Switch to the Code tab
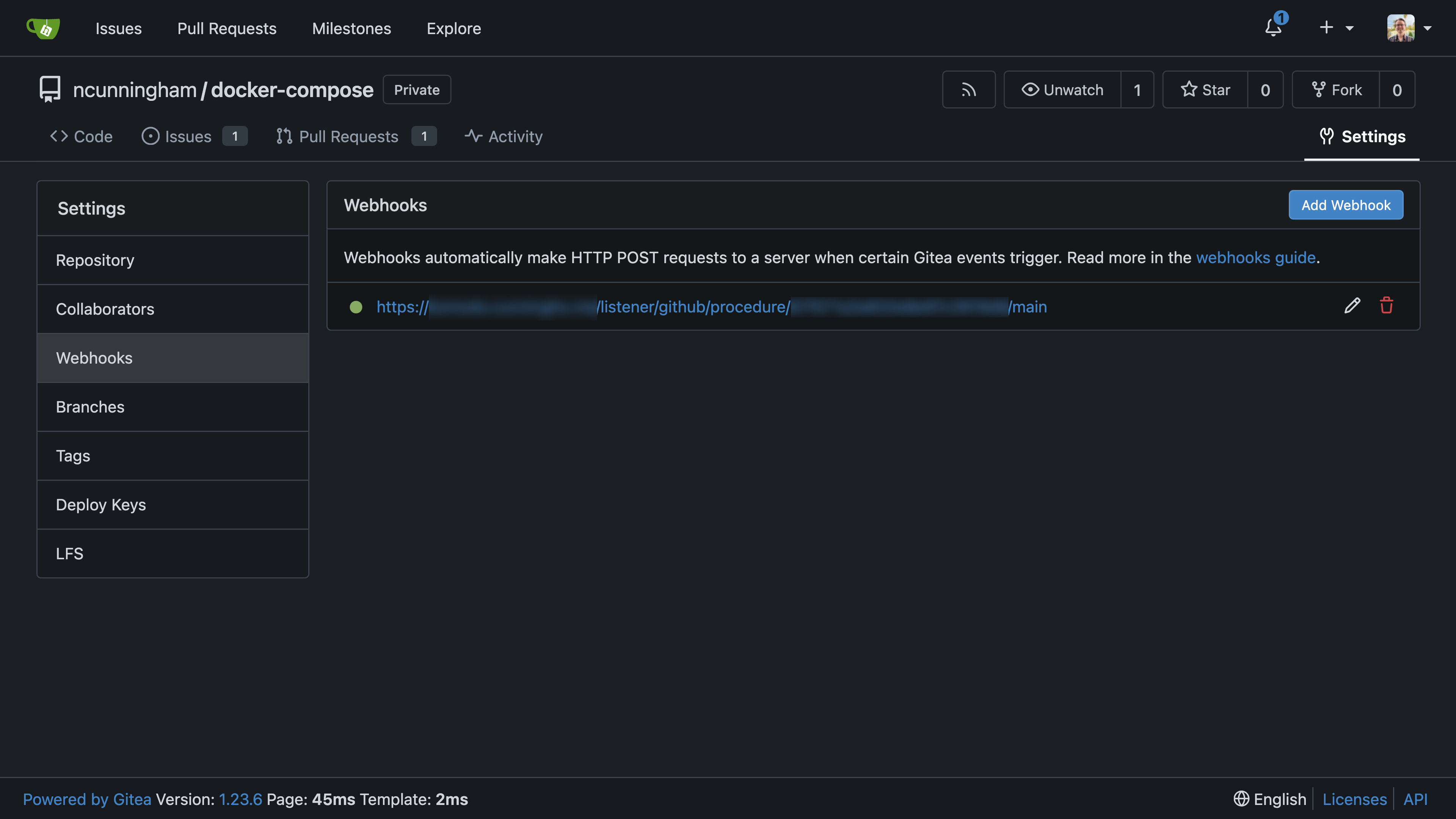Image resolution: width=1456 pixels, height=819 pixels. (x=82, y=136)
